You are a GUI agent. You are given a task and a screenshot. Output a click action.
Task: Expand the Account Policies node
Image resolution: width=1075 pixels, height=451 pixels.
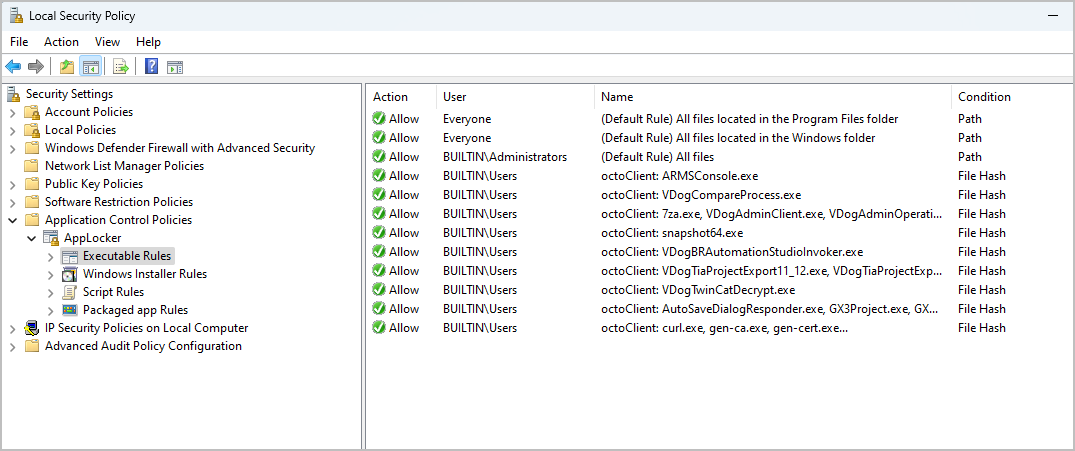[x=13, y=112]
